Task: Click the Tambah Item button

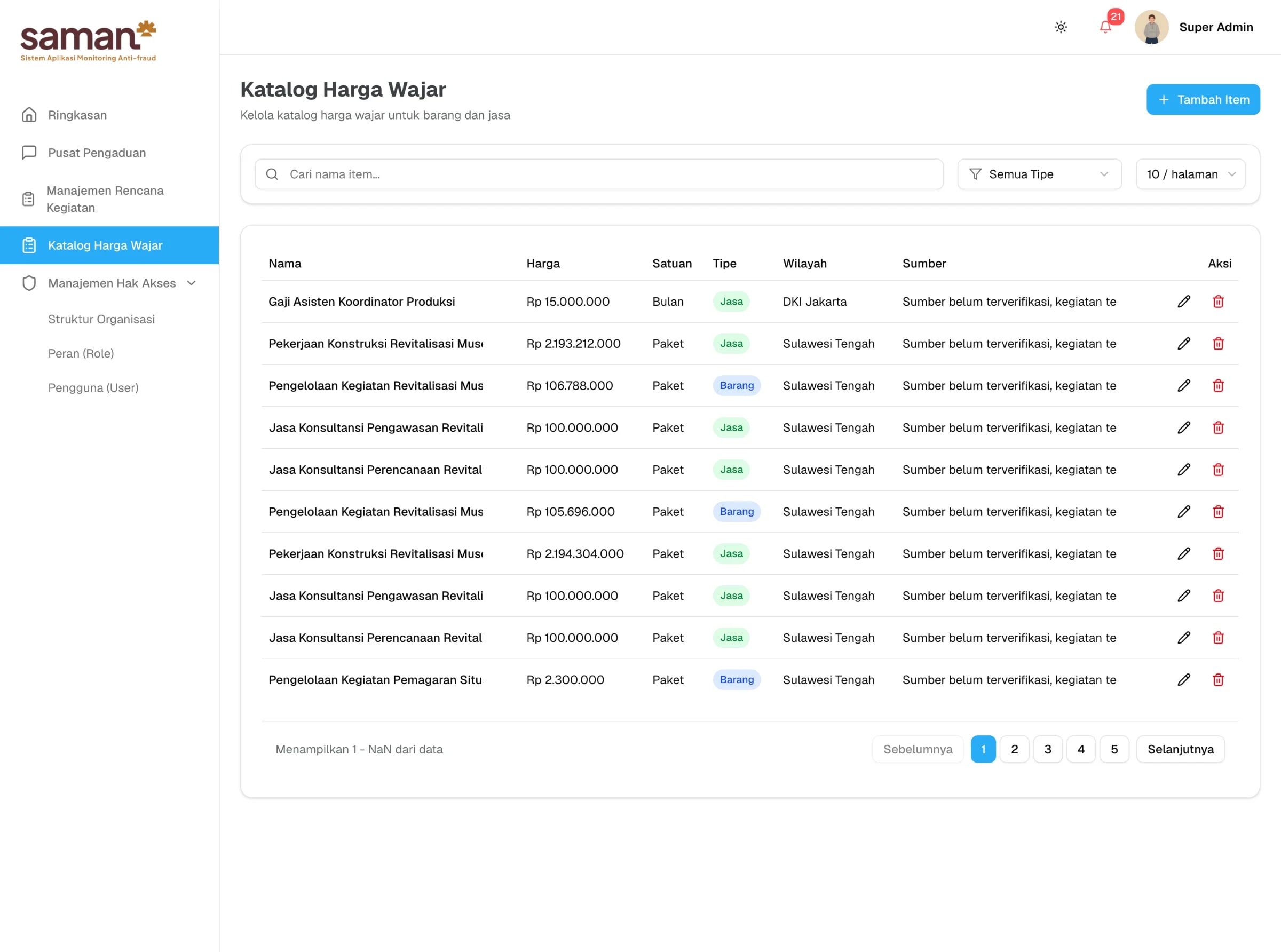Action: pyautogui.click(x=1203, y=100)
